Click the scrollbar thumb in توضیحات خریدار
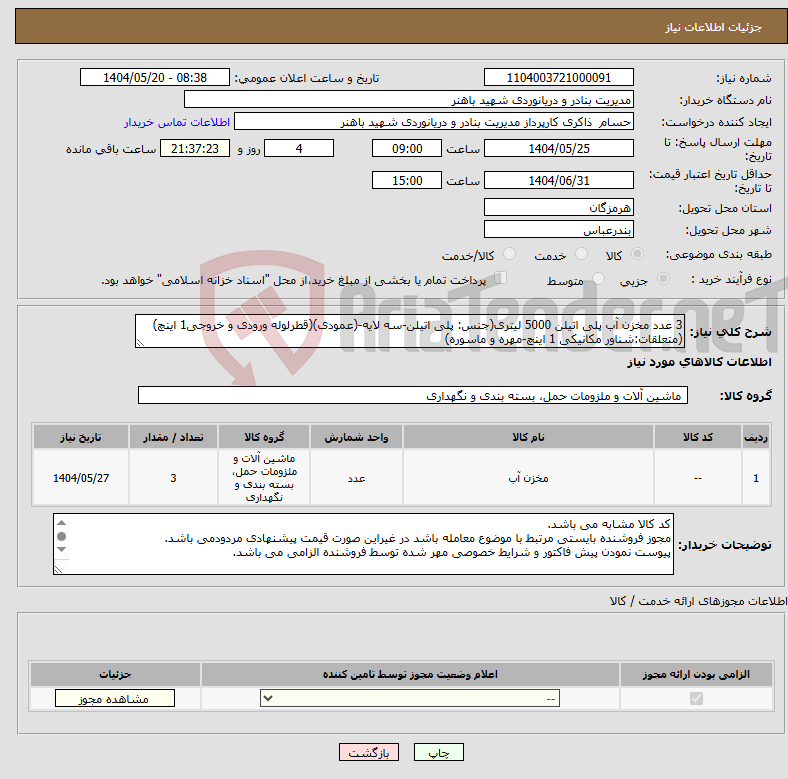788x779 pixels. coord(61,536)
